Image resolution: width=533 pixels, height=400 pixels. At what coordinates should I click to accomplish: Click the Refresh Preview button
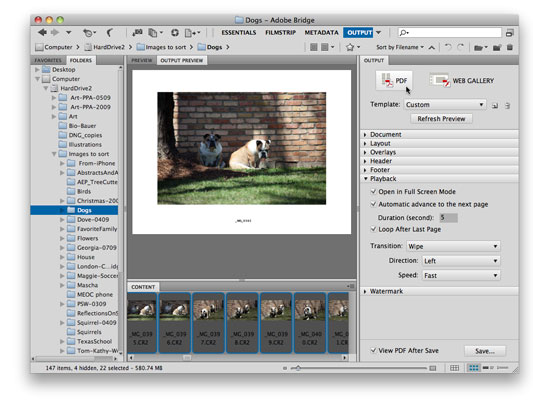point(441,119)
